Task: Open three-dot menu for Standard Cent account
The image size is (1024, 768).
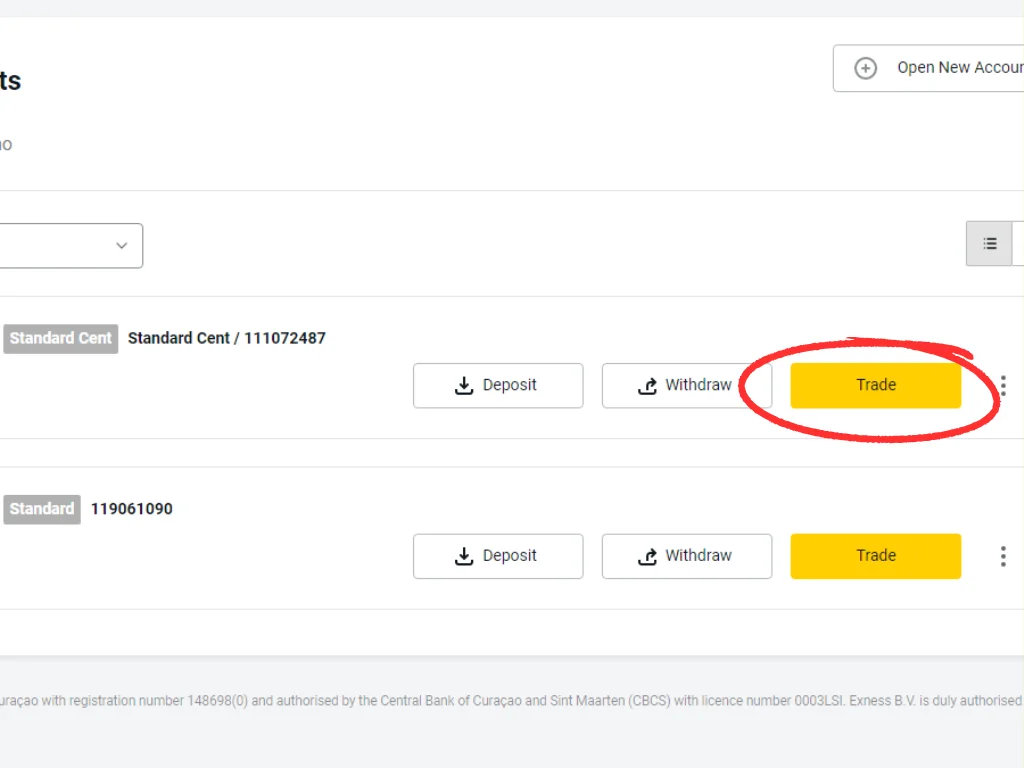Action: (x=1003, y=386)
